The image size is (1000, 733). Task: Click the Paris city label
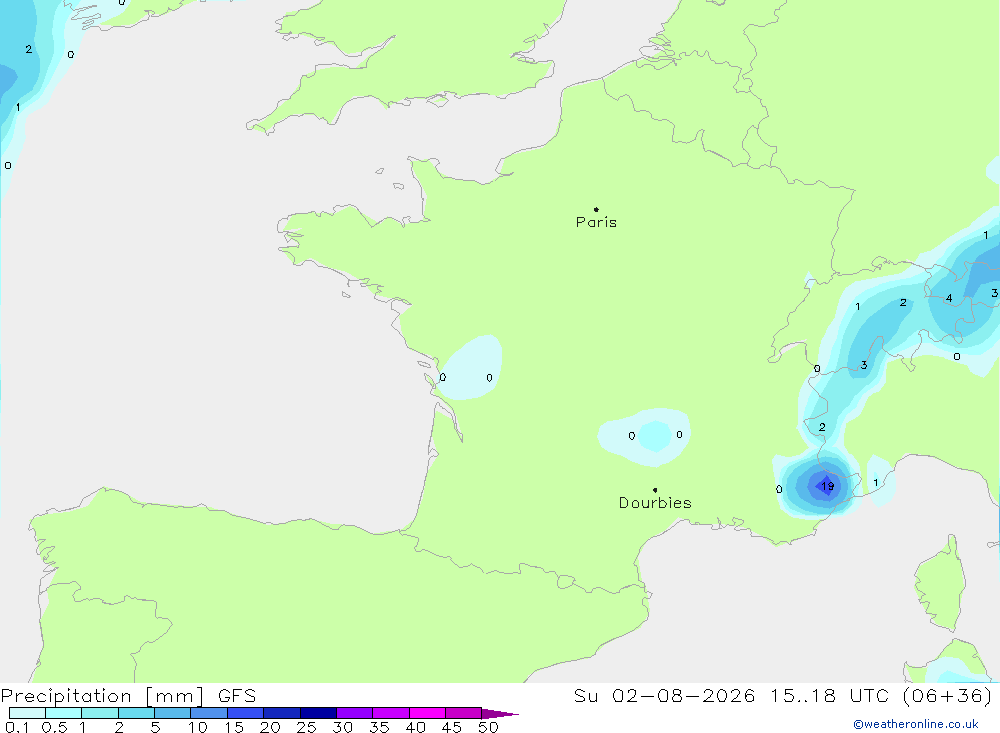tap(596, 222)
